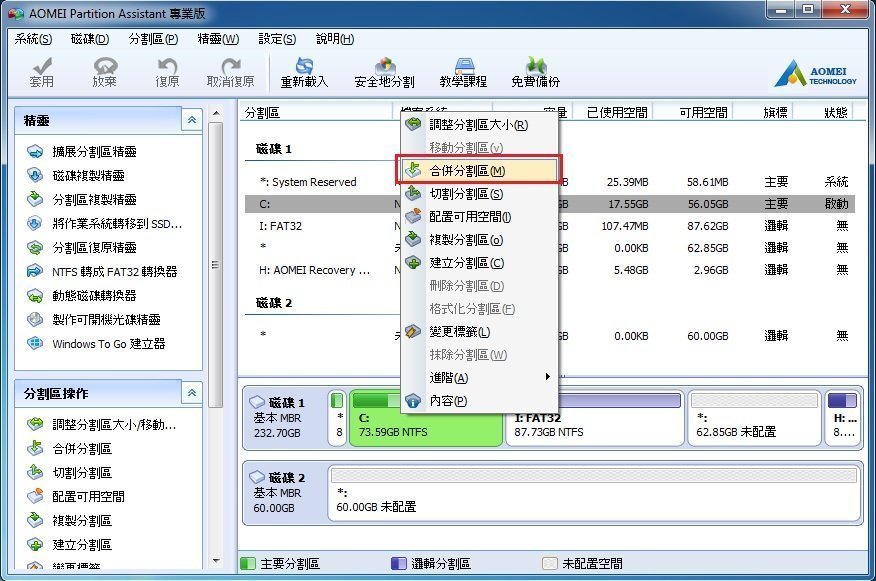The width and height of the screenshot is (876, 581).
Task: Open 磁碟複製精靈 in the sidebar
Action: coord(75,175)
